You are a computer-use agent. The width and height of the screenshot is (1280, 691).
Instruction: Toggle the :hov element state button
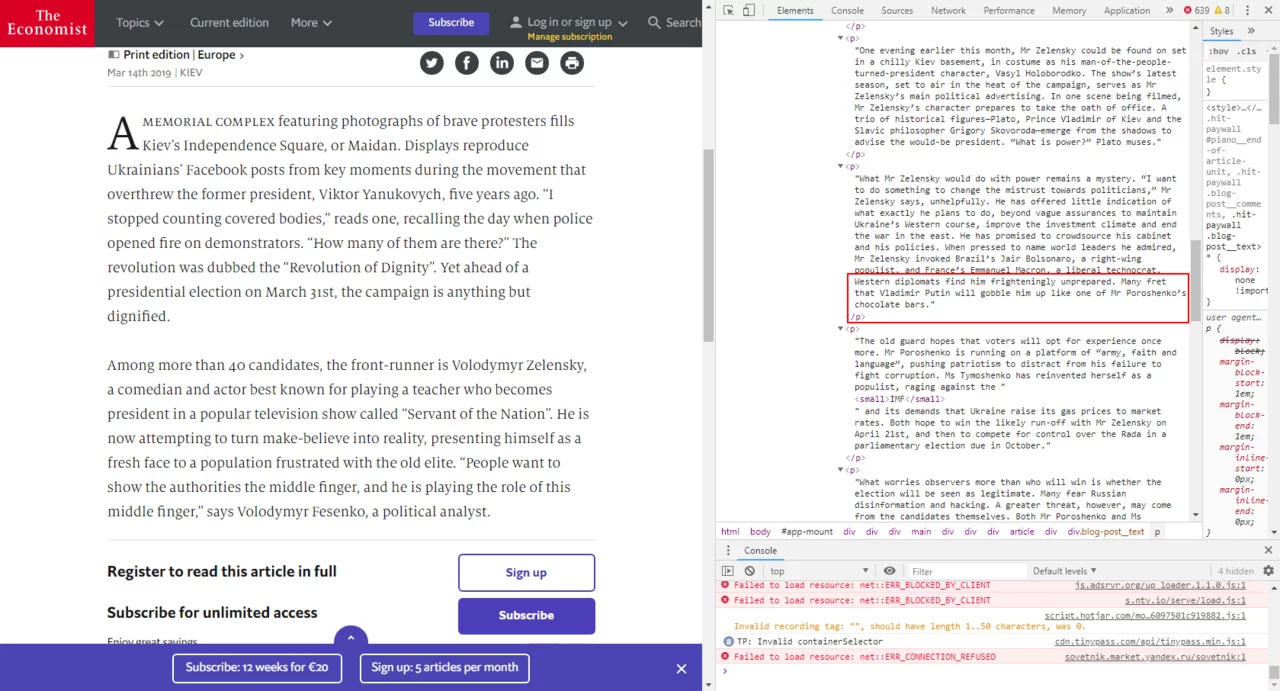pos(1219,51)
